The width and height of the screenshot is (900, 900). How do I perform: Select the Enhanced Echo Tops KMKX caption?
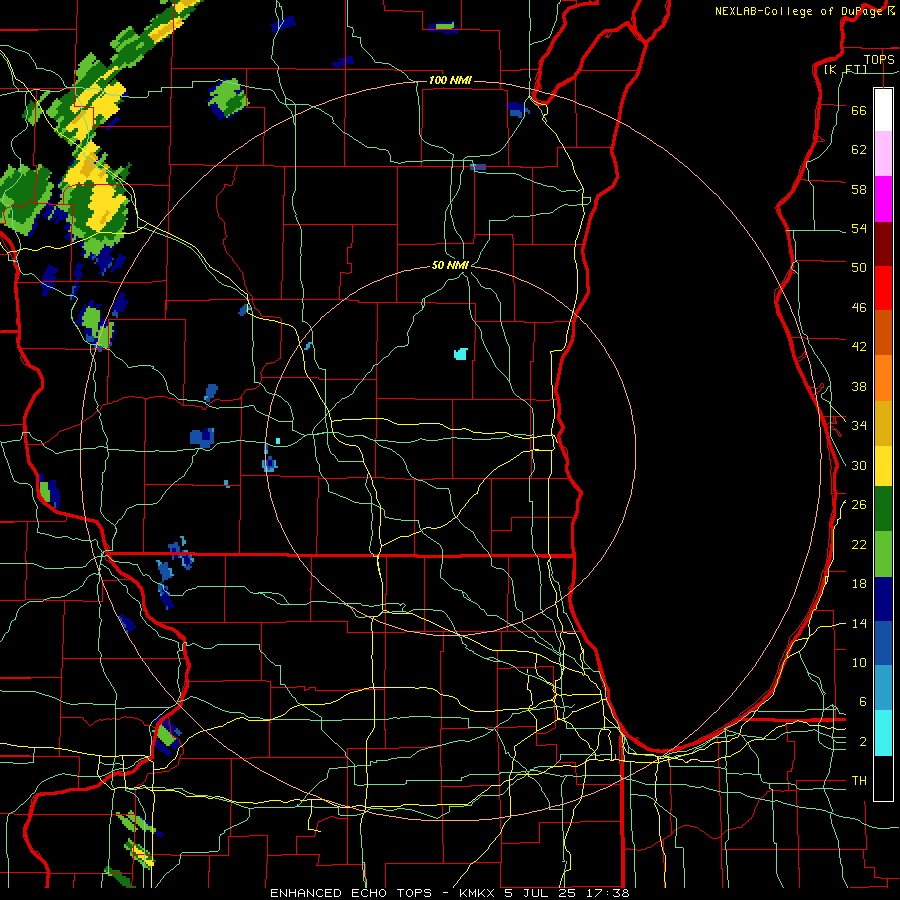point(449,893)
